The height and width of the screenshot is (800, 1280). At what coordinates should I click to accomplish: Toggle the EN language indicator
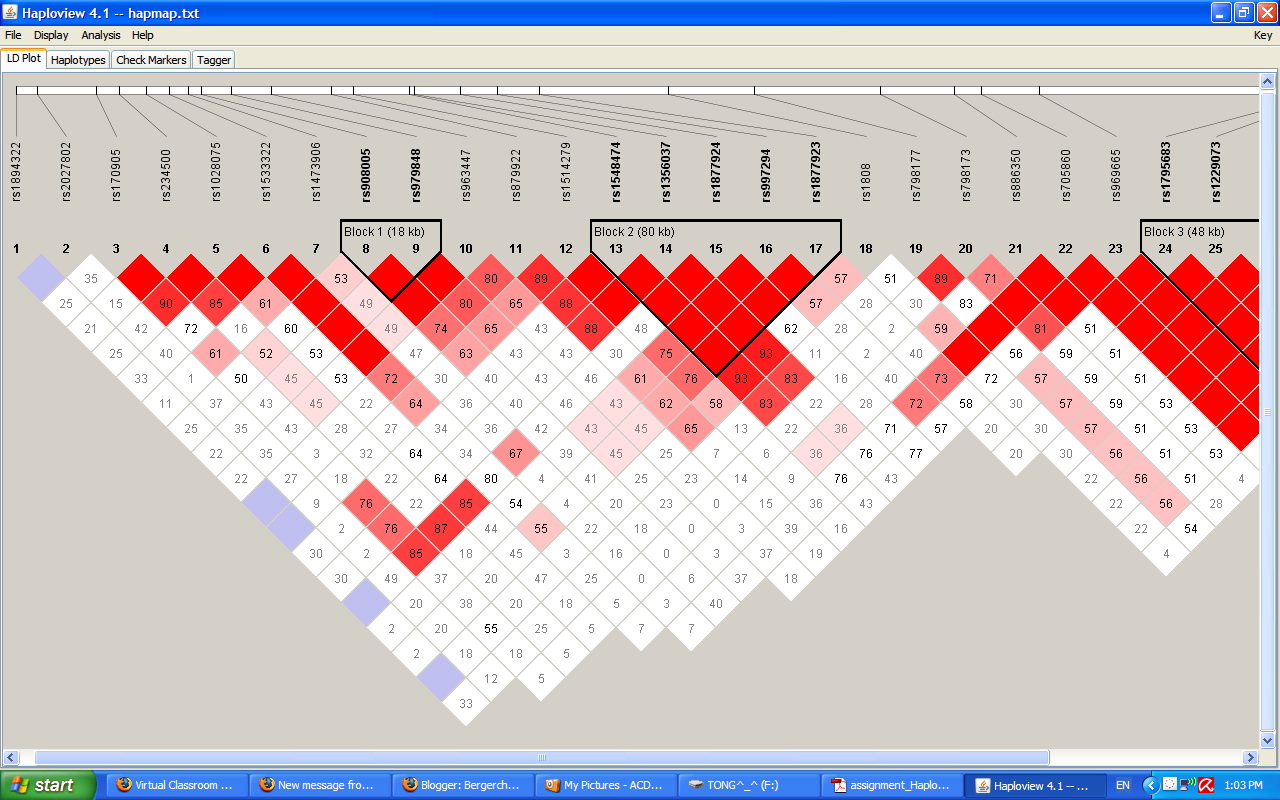click(1122, 785)
